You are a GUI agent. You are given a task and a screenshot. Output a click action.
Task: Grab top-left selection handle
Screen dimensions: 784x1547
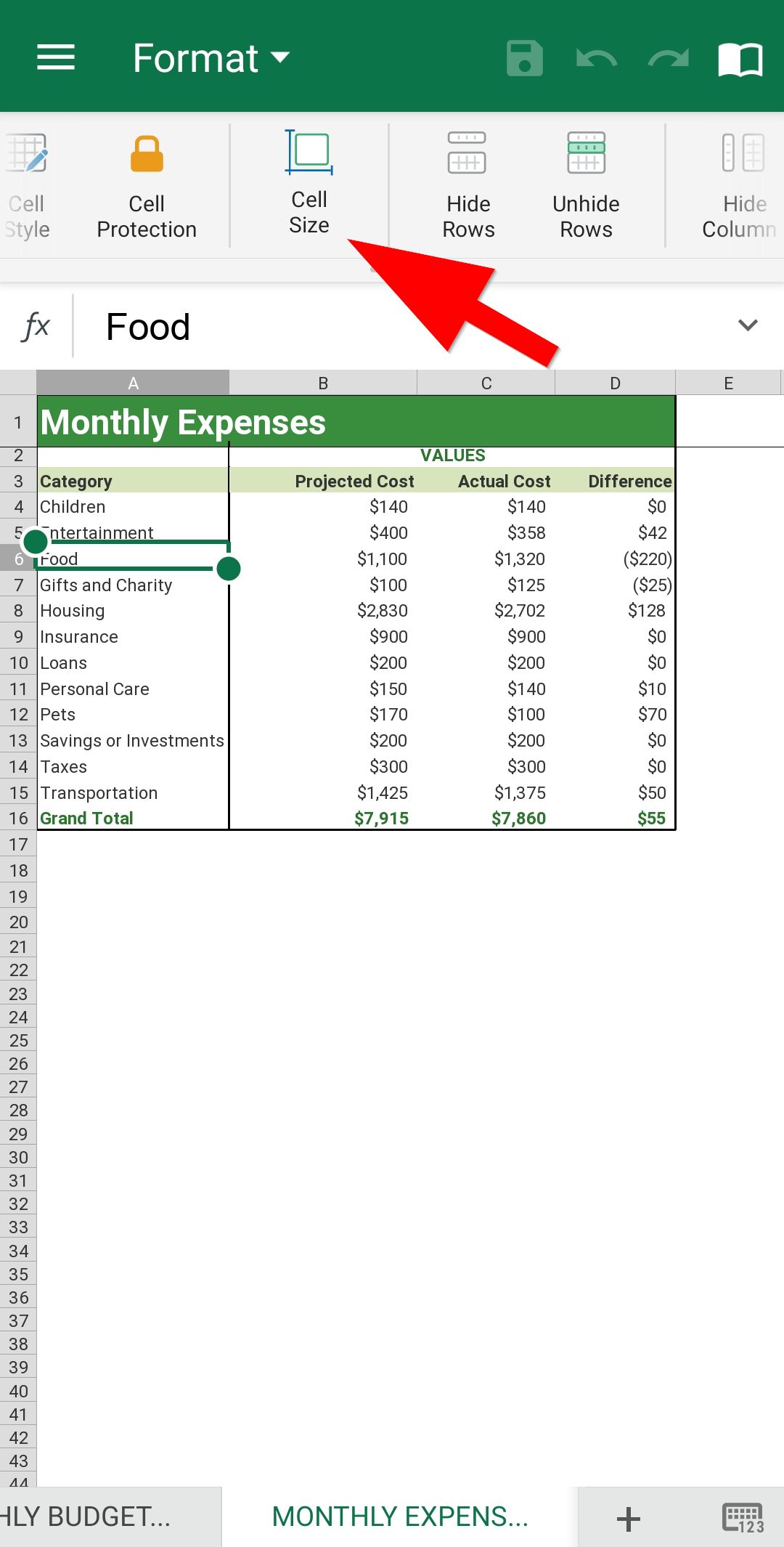pos(36,541)
